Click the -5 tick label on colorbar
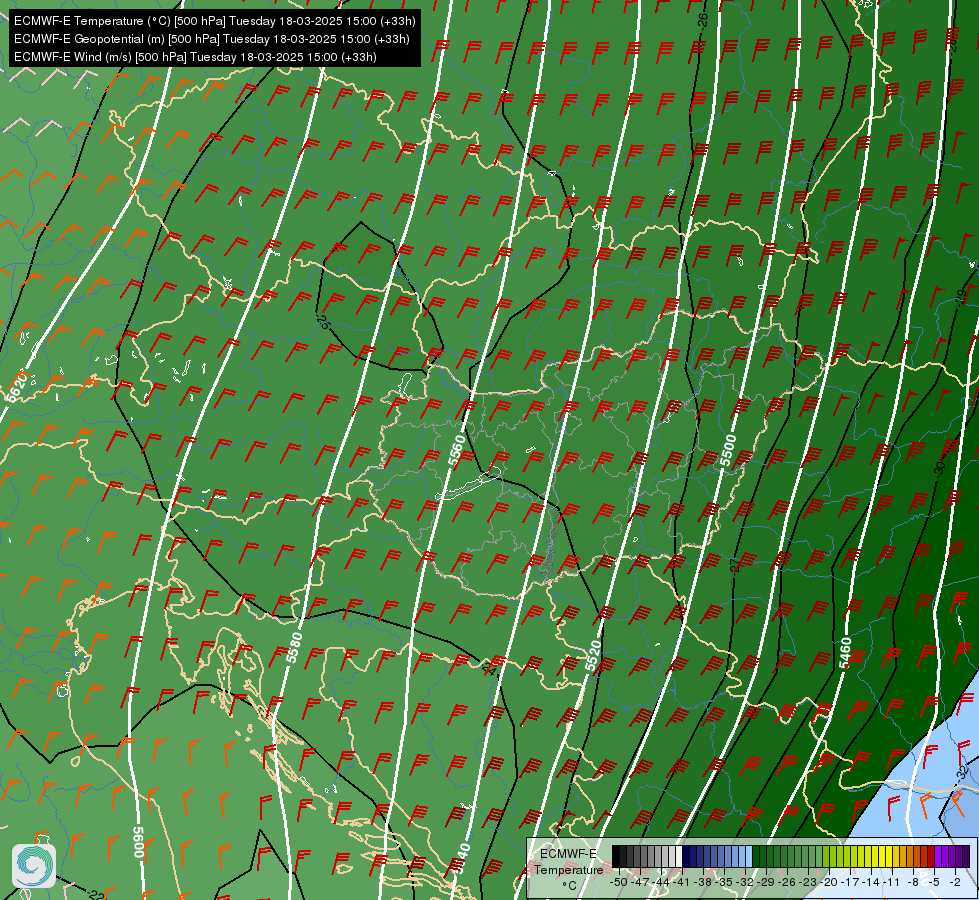Image resolution: width=979 pixels, height=900 pixels. pyautogui.click(x=935, y=882)
